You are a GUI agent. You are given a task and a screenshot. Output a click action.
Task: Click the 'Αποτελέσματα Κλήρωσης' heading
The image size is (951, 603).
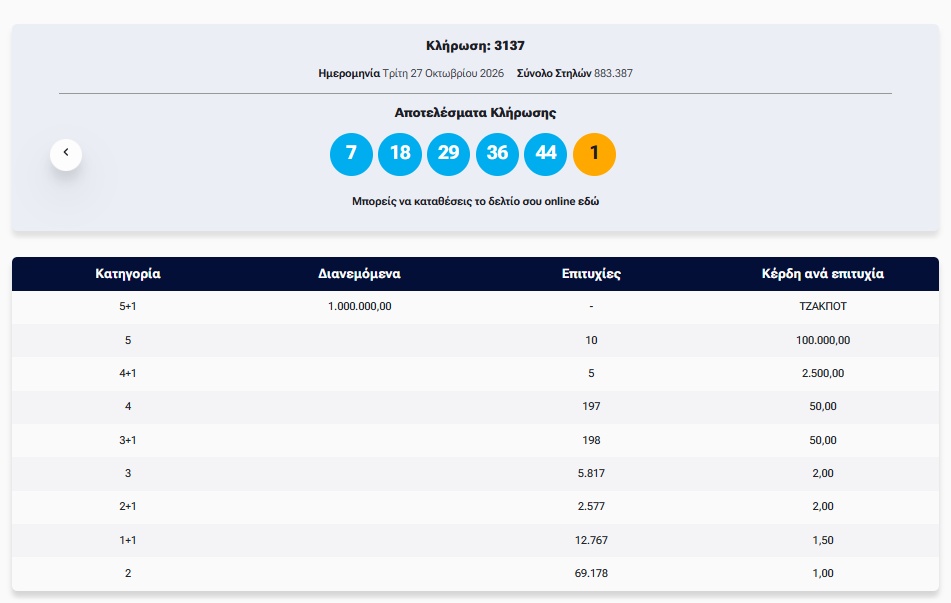click(x=476, y=113)
